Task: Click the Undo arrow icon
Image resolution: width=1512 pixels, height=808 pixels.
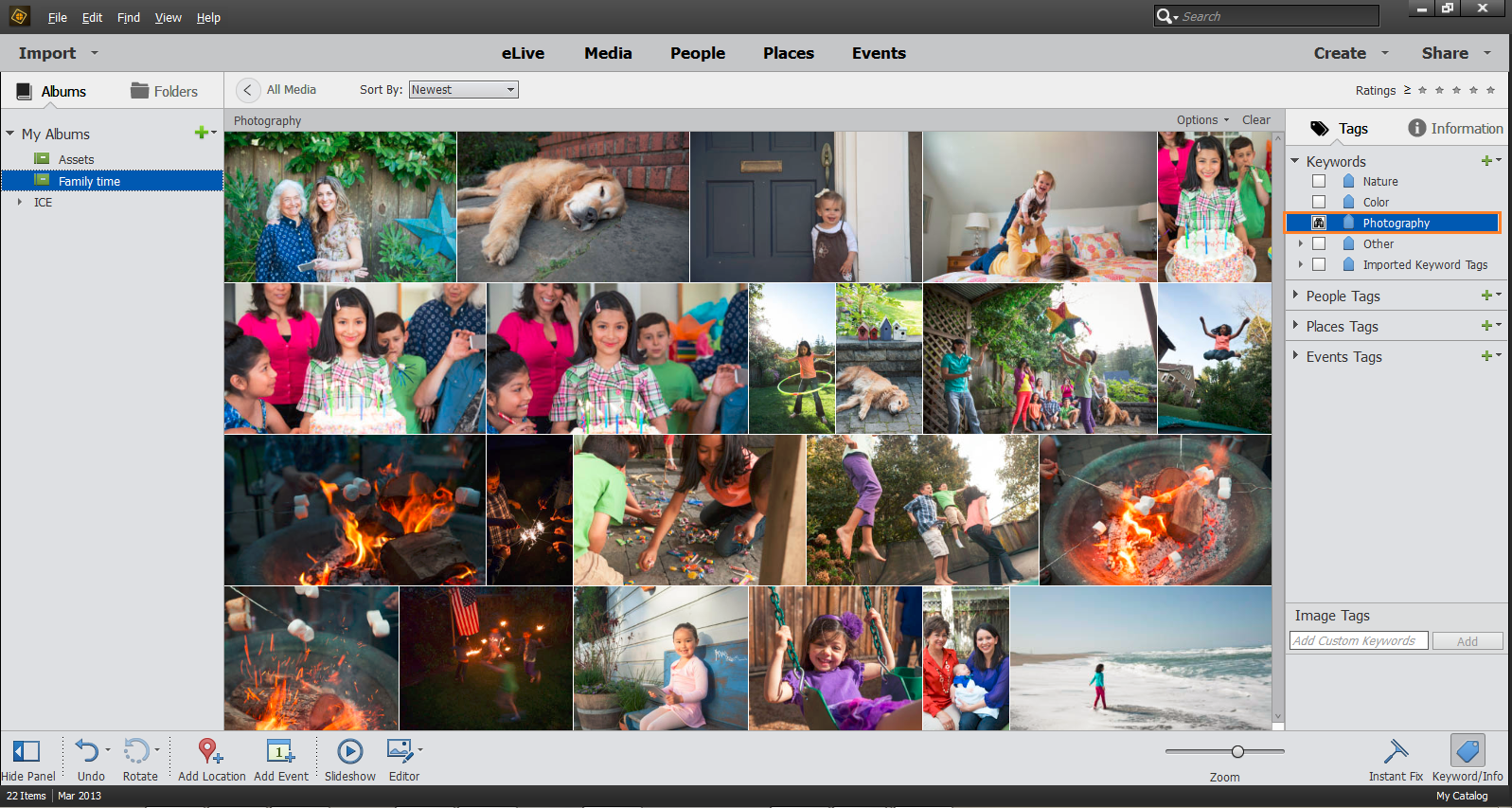Action: tap(87, 752)
